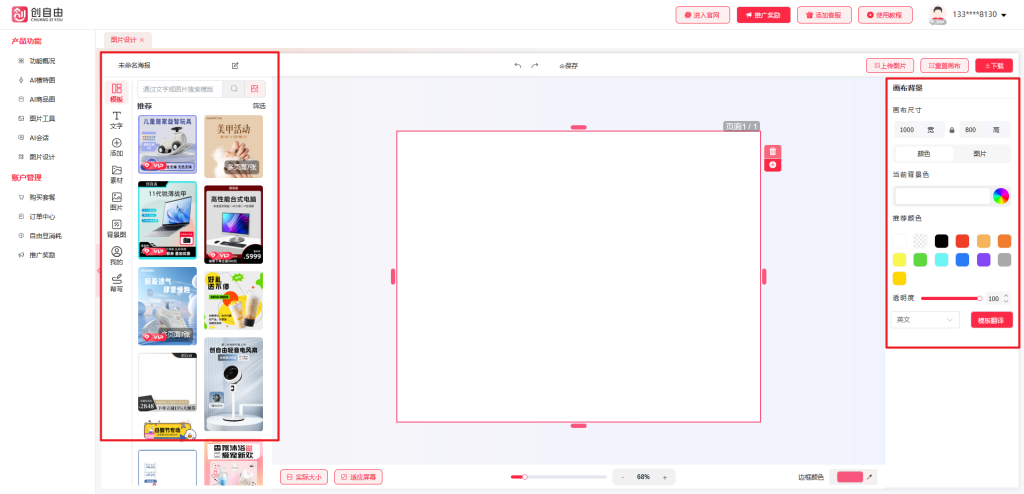Viewport: 1024px width, 494px height.
Task: Open the 筛选 filter options
Action: [259, 106]
